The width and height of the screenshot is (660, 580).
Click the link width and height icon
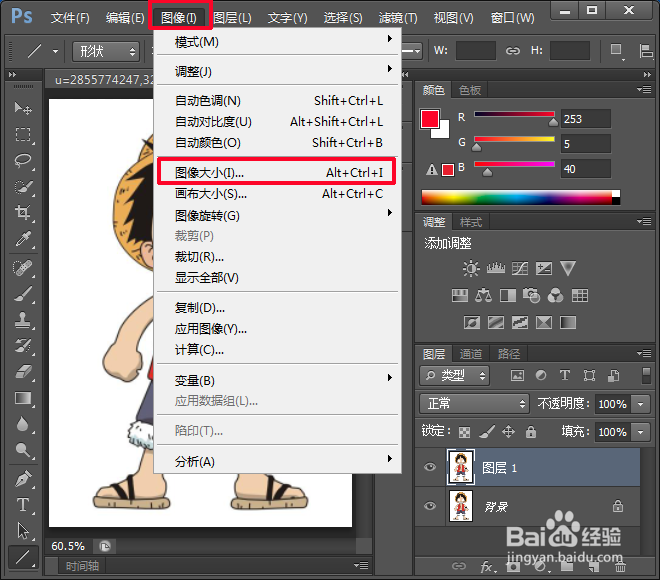point(513,51)
